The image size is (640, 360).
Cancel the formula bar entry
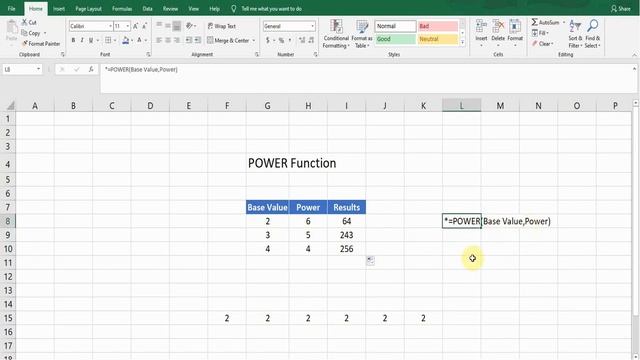tap(62, 69)
